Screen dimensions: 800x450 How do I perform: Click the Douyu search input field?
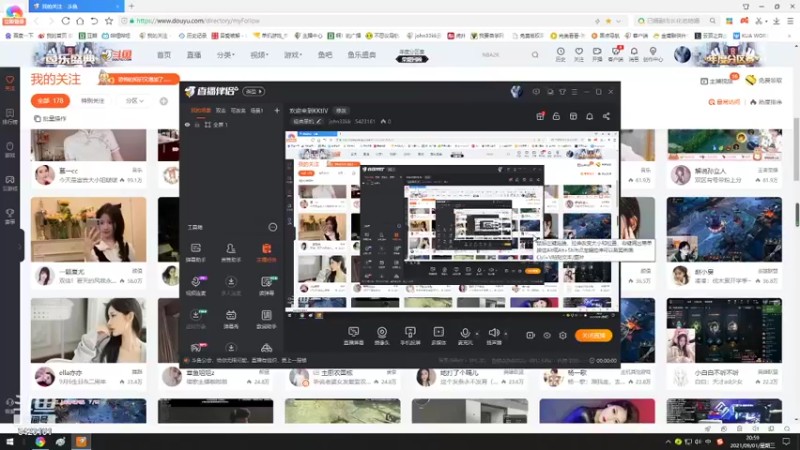tap(503, 55)
